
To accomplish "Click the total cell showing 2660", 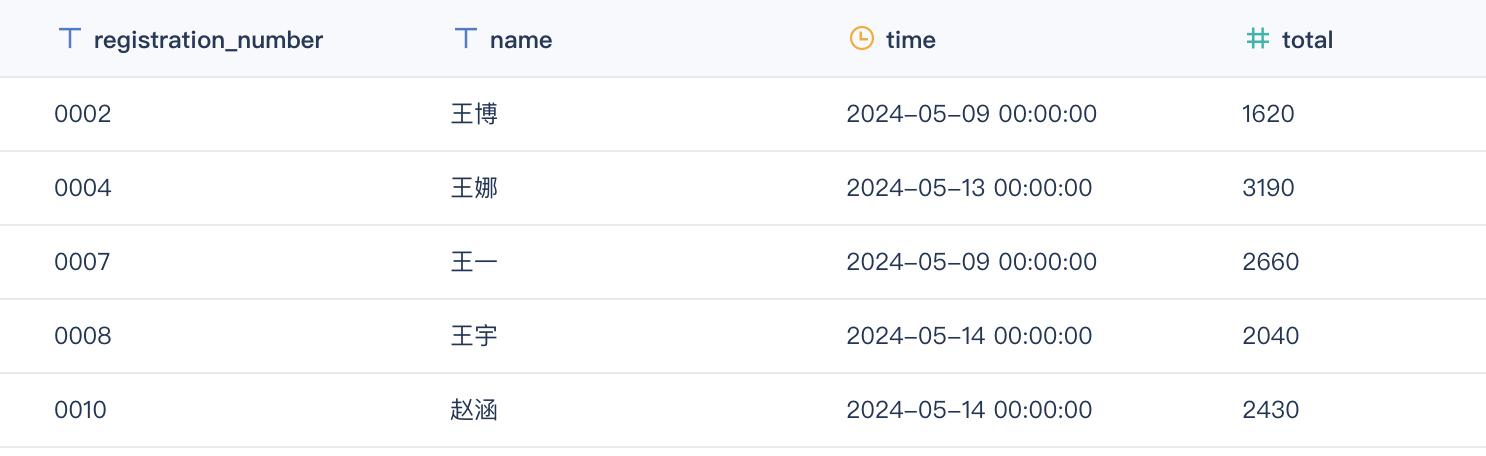I will (1270, 262).
